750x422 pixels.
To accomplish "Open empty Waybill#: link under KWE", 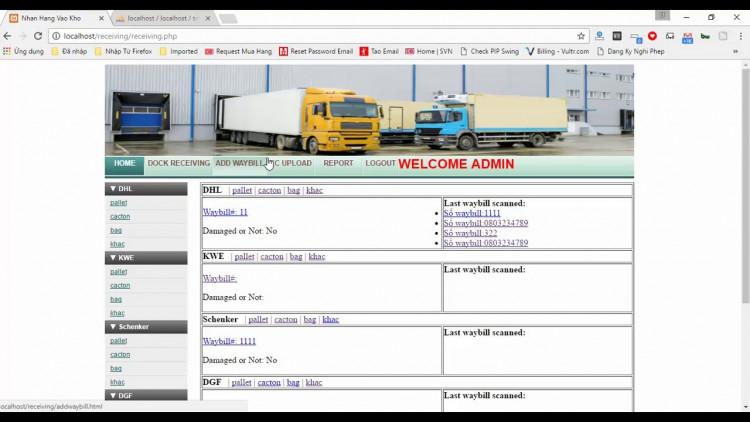I will click(x=220, y=278).
